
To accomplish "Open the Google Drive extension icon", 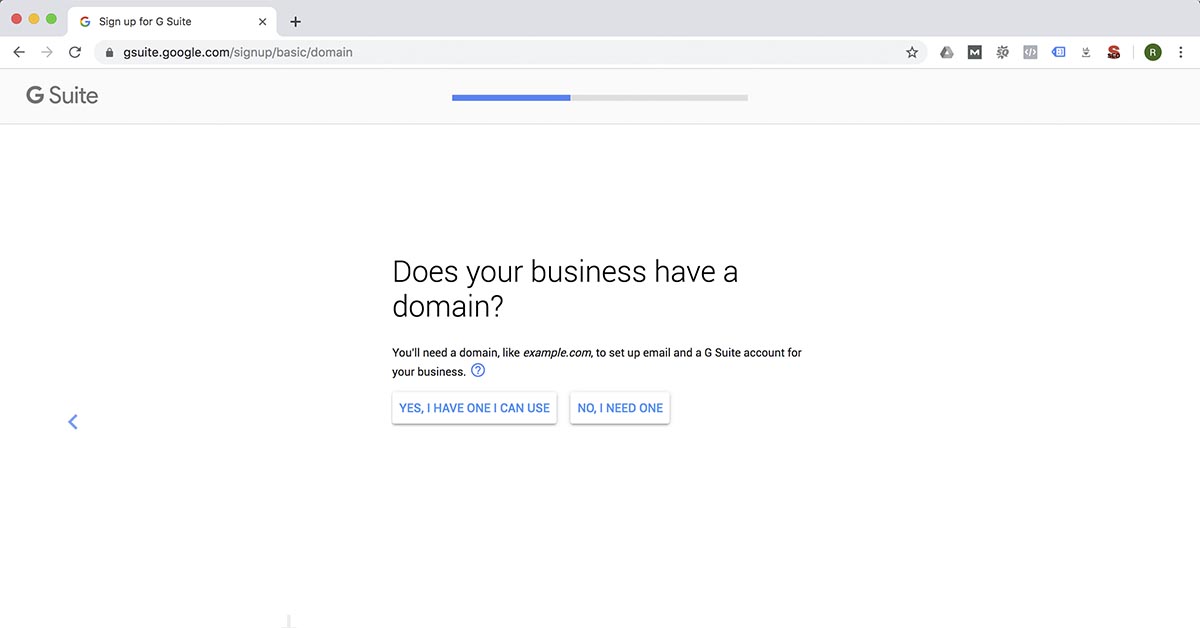I will (946, 52).
